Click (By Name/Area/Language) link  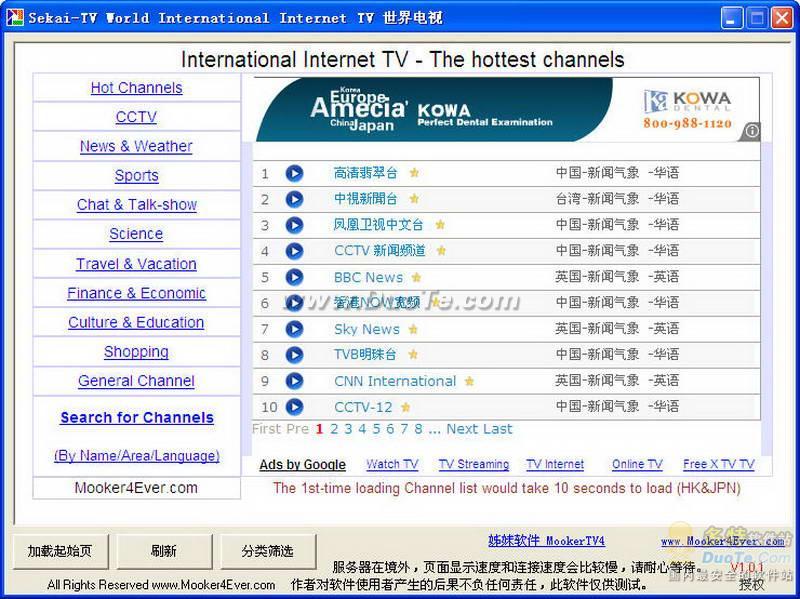point(137,456)
